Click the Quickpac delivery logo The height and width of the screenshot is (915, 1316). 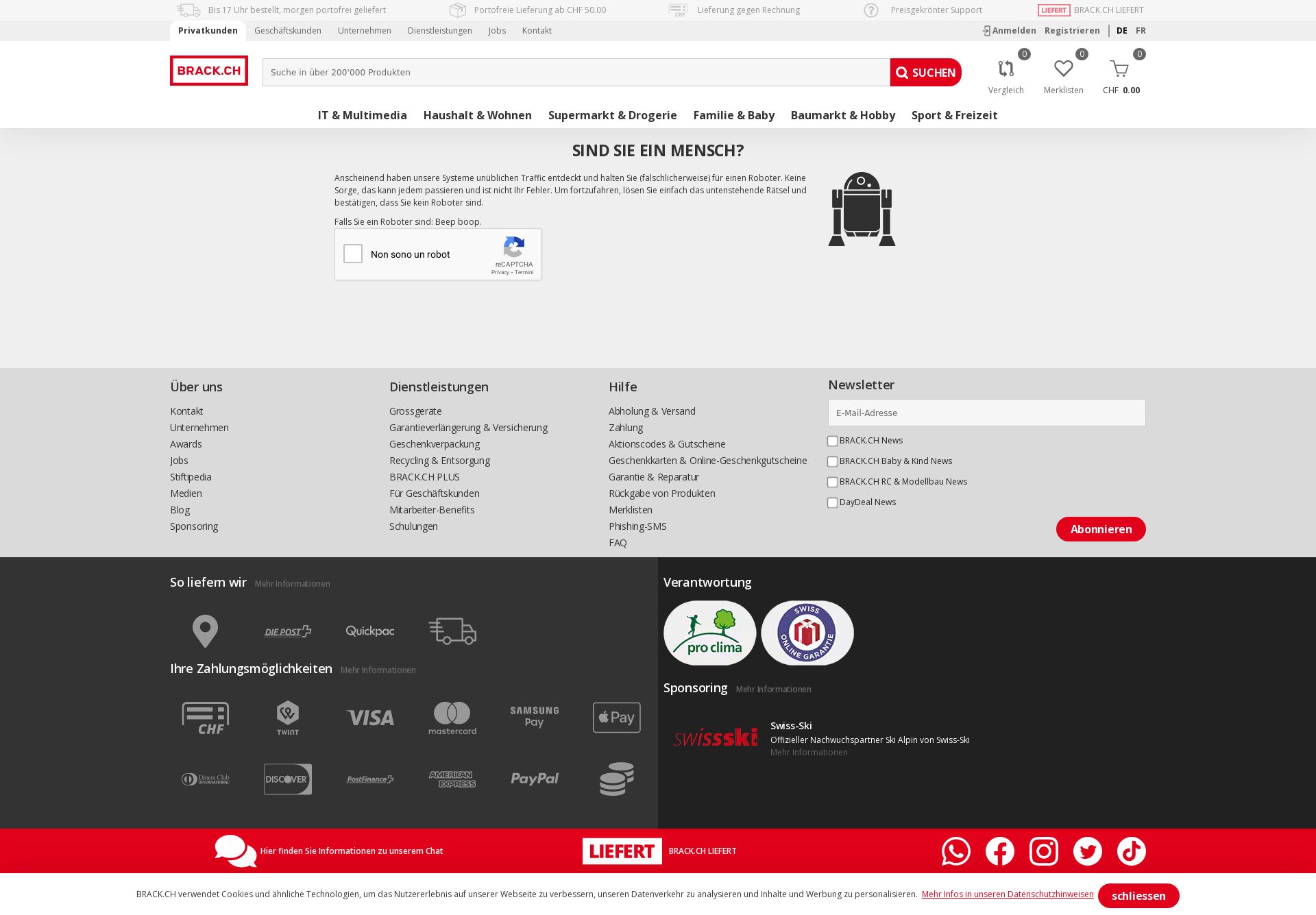point(370,631)
